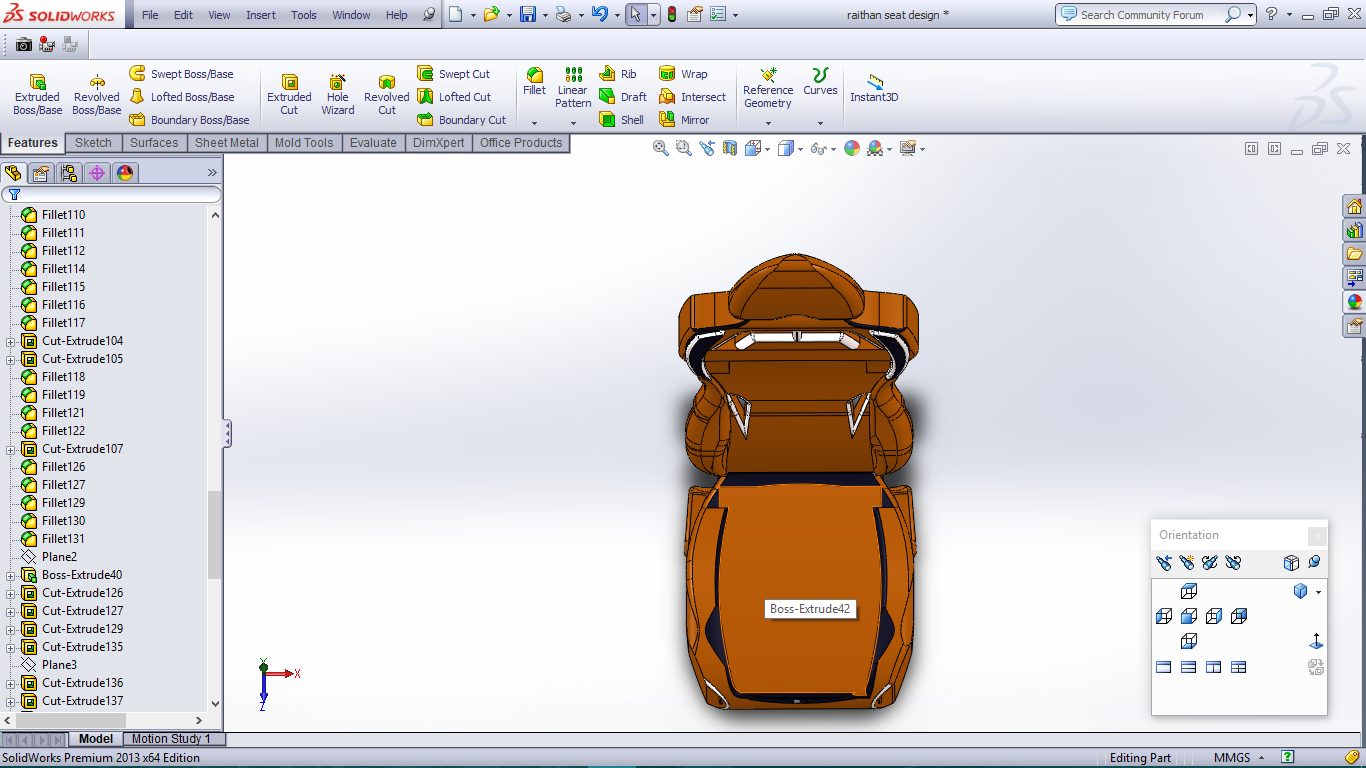Click the Intersect button

click(x=692, y=97)
